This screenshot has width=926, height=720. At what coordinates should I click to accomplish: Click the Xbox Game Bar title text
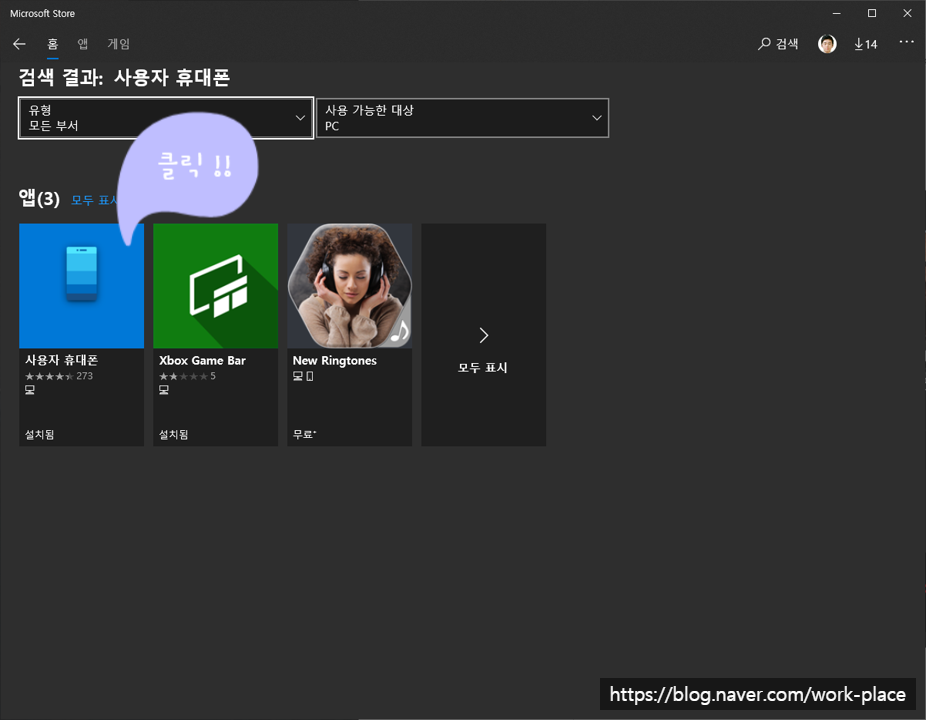[202, 360]
